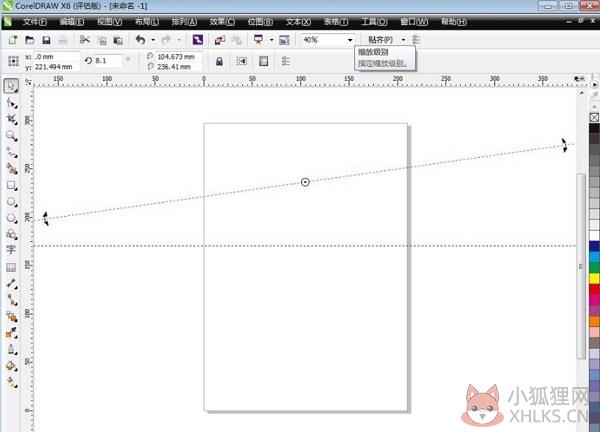Click the Undo arrow

point(140,40)
